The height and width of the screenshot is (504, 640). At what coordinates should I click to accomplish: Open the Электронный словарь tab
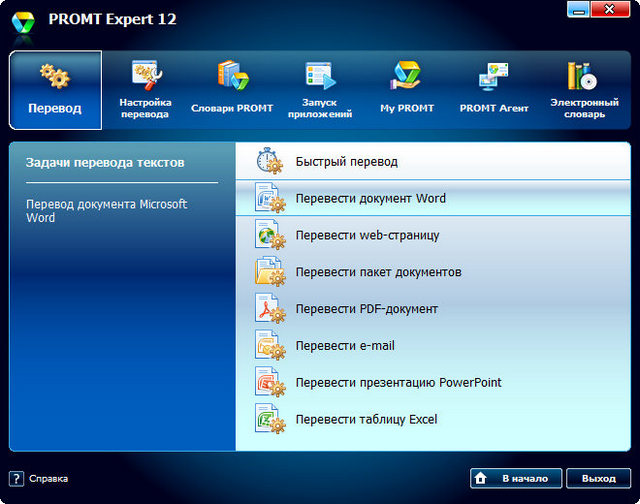pyautogui.click(x=584, y=90)
